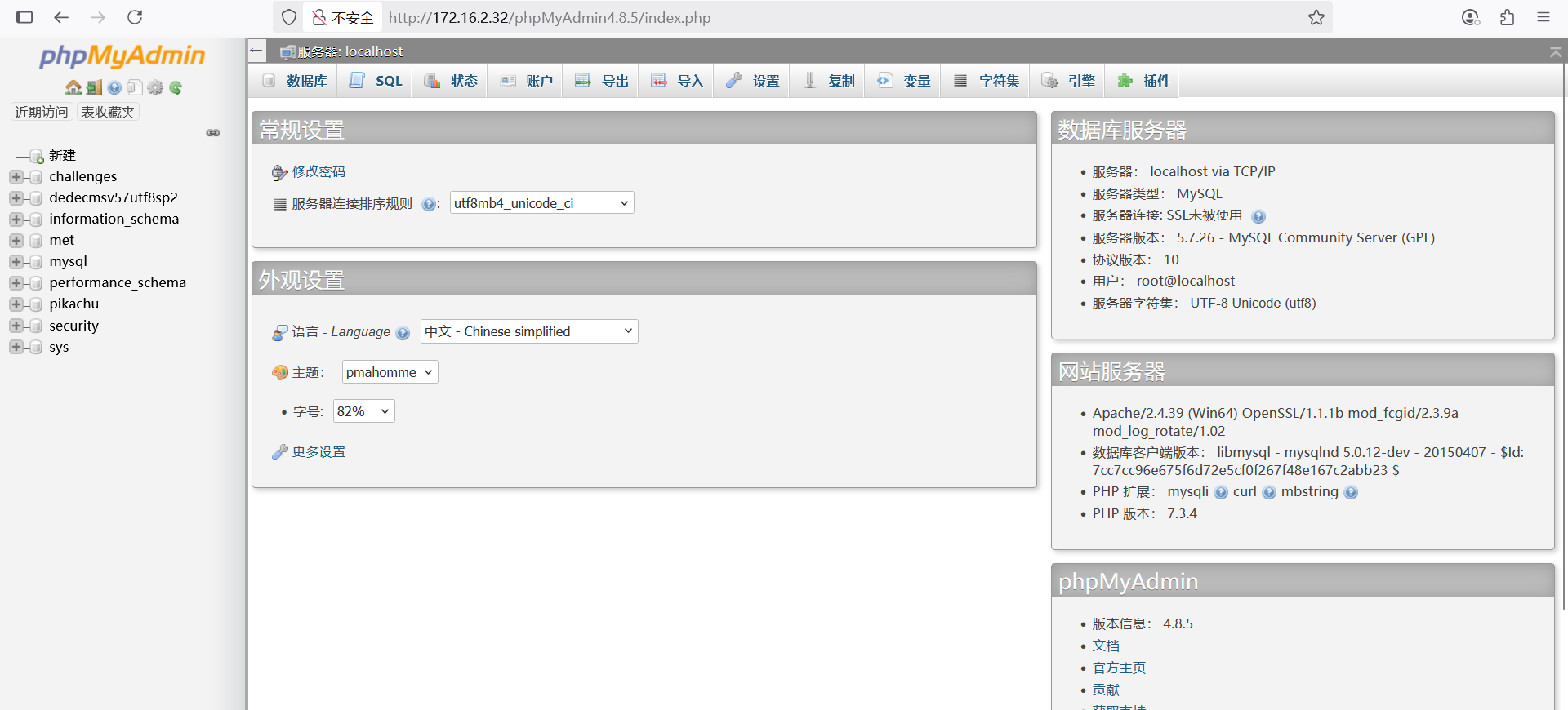
Task: Click the phpMyAdmin home icon
Action: pos(73,87)
